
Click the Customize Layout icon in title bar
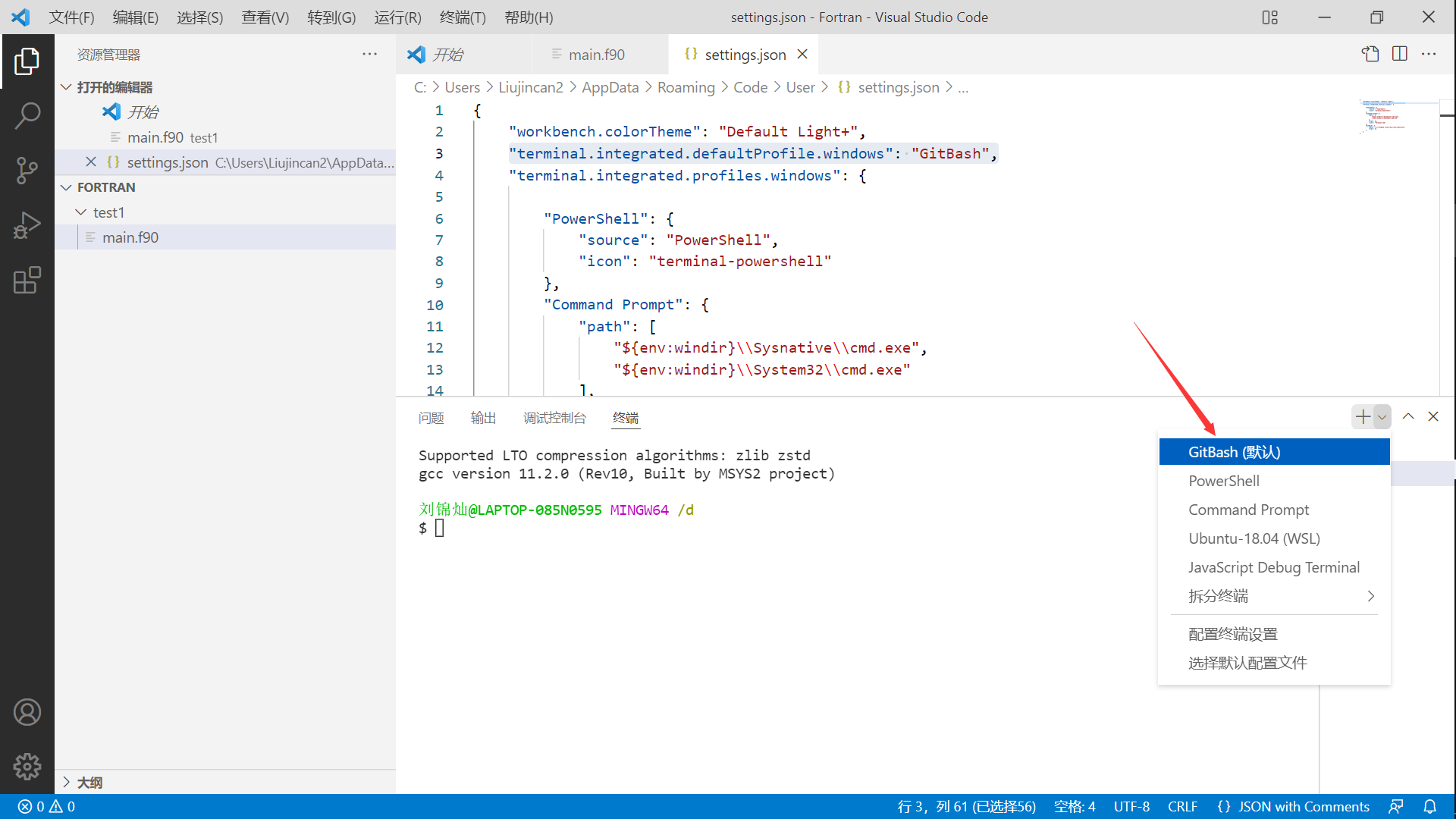(x=1270, y=17)
